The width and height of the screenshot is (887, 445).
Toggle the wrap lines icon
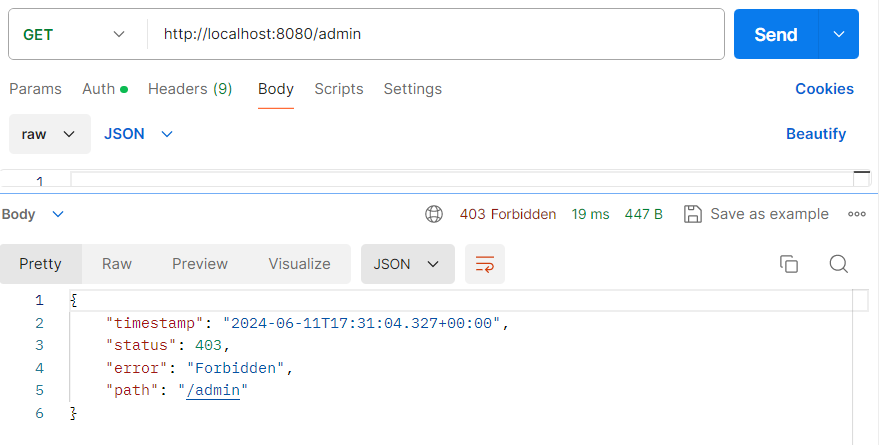click(x=485, y=264)
